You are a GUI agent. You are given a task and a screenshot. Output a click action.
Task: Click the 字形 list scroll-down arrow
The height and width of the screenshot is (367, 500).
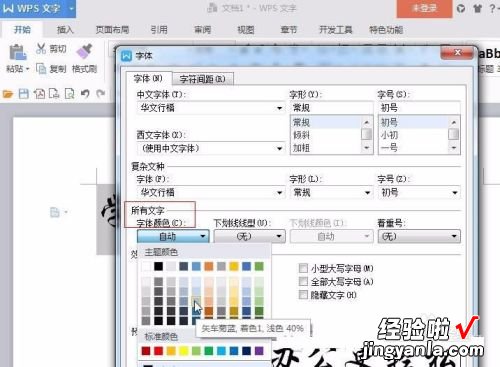(x=367, y=148)
